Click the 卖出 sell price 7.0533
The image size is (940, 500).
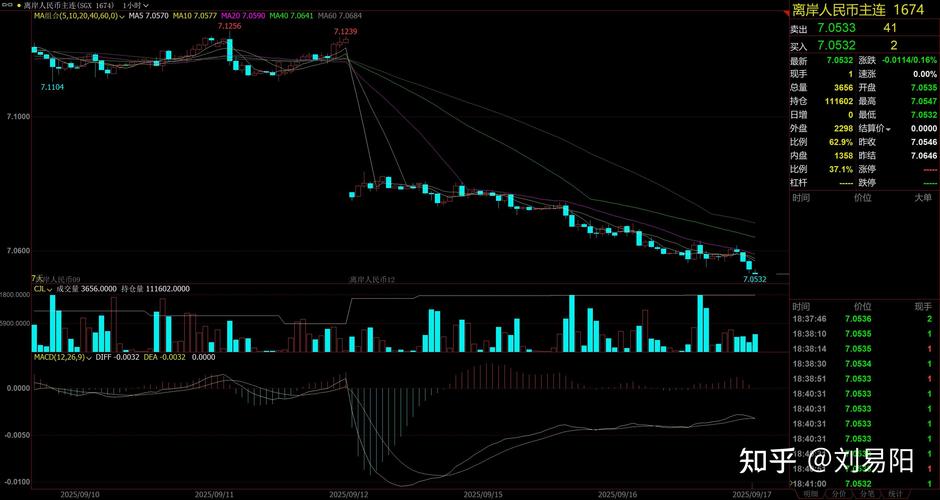point(835,29)
